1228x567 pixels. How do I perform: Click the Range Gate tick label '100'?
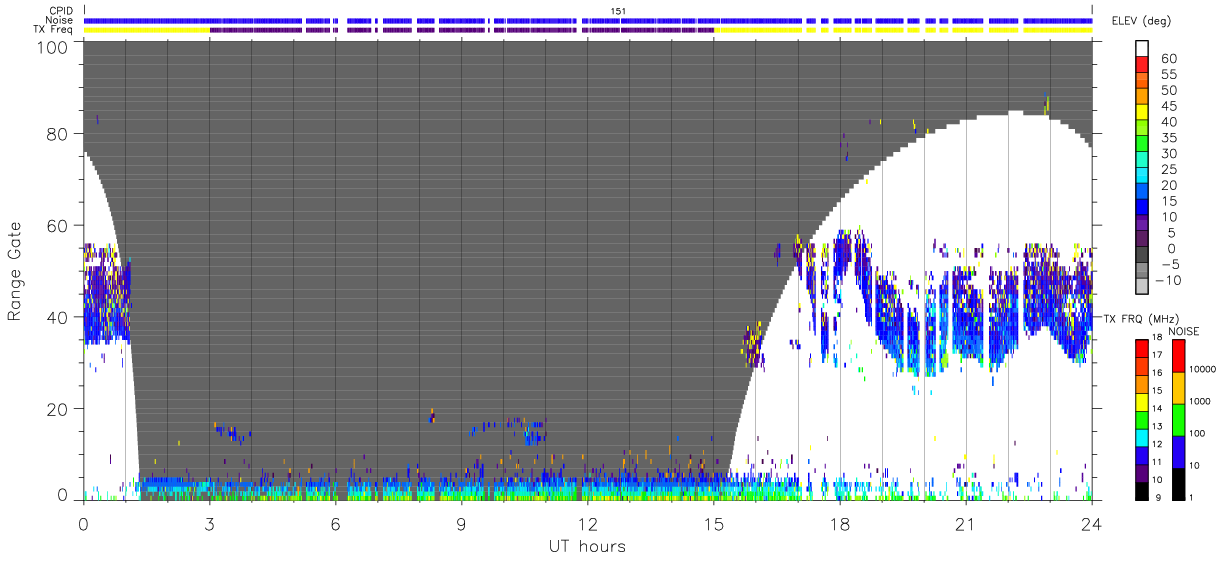coord(52,47)
